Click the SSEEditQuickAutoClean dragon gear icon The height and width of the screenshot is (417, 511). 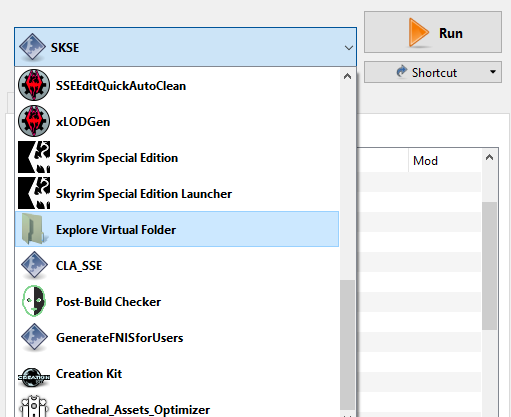click(x=34, y=85)
